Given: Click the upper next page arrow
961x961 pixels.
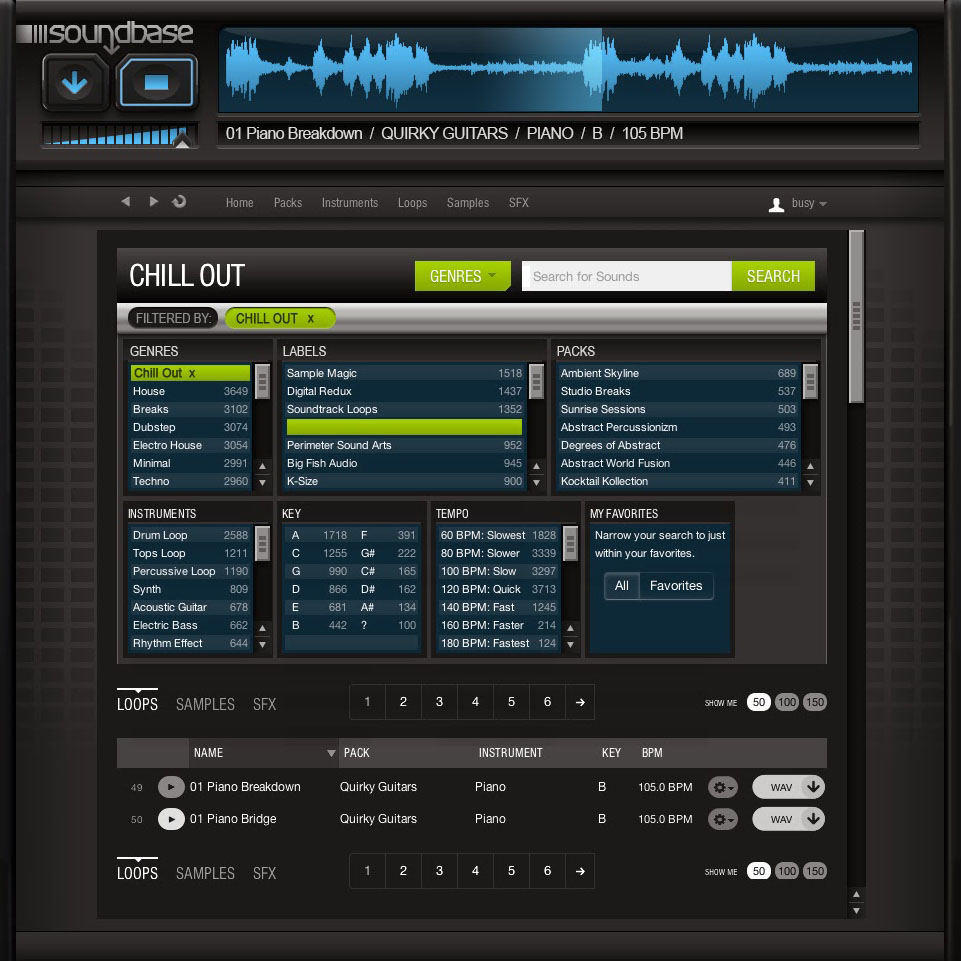Looking at the screenshot, I should 580,702.
